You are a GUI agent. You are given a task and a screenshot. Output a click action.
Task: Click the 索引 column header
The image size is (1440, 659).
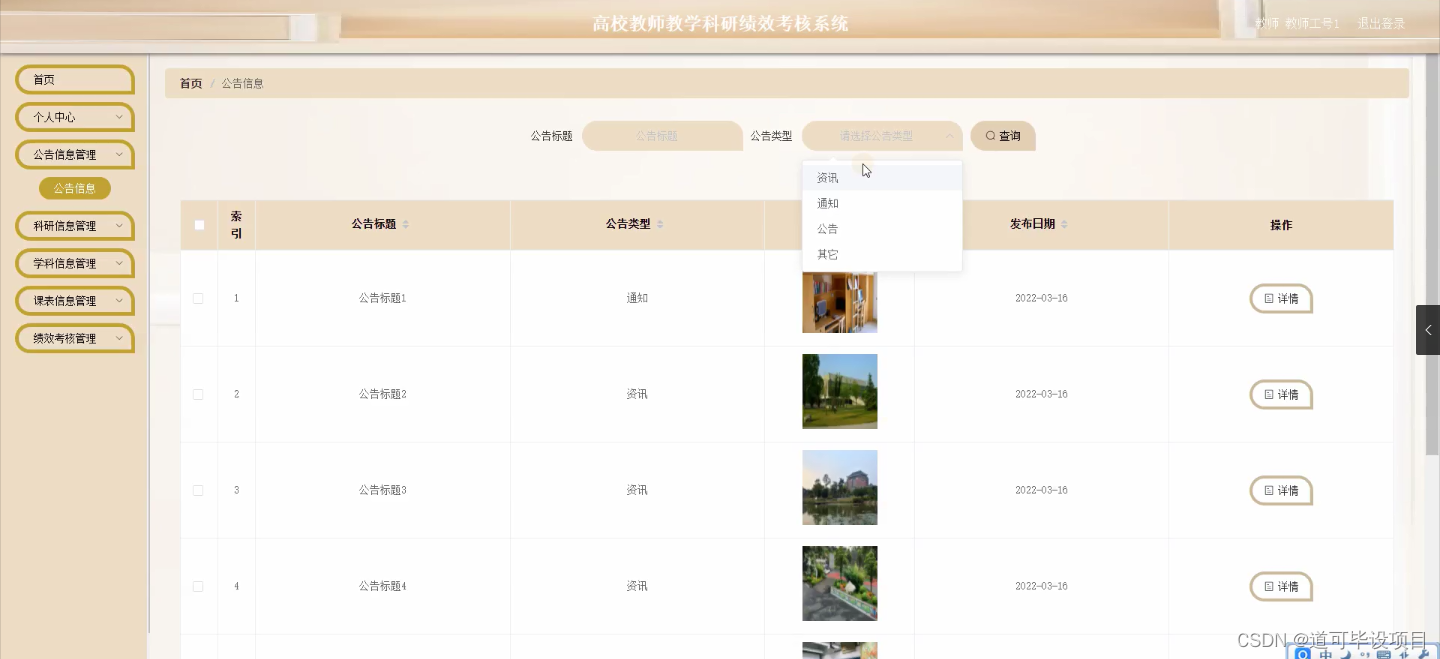click(x=237, y=225)
